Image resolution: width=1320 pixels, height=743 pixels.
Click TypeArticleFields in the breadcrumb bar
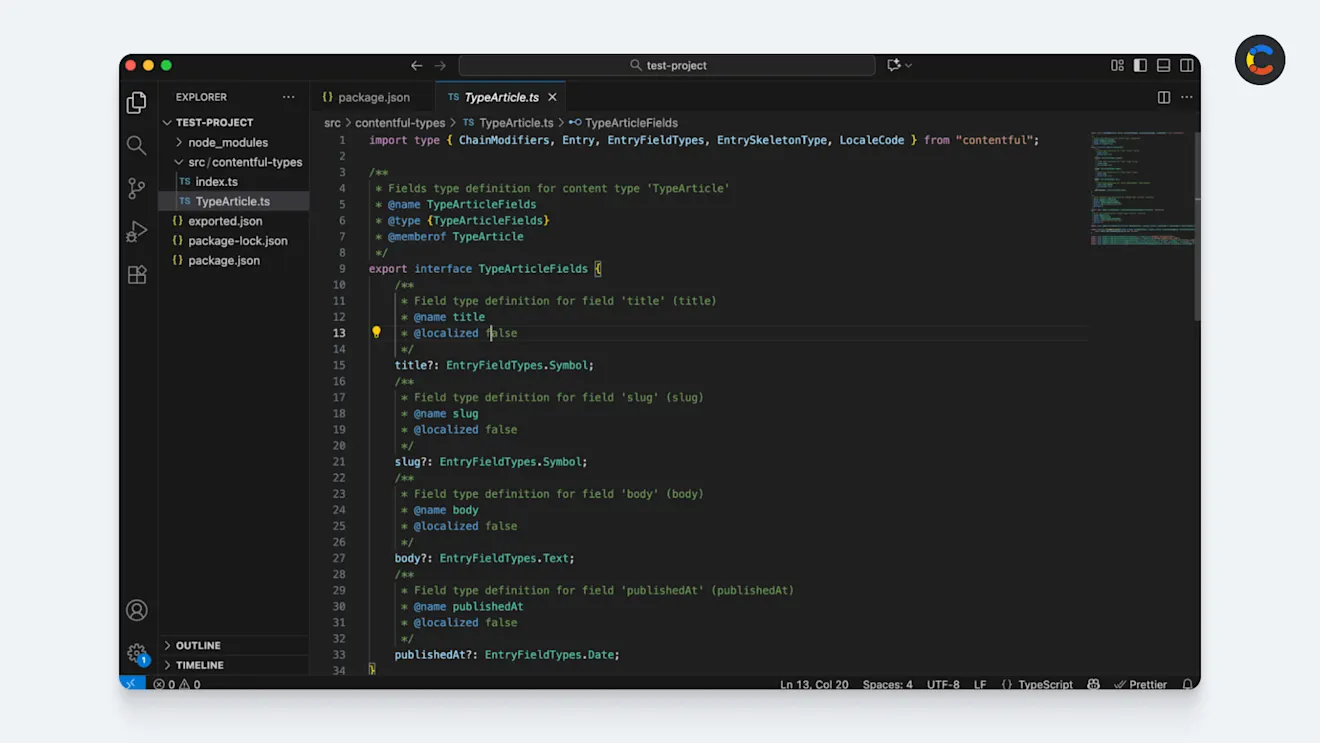pyautogui.click(x=630, y=122)
